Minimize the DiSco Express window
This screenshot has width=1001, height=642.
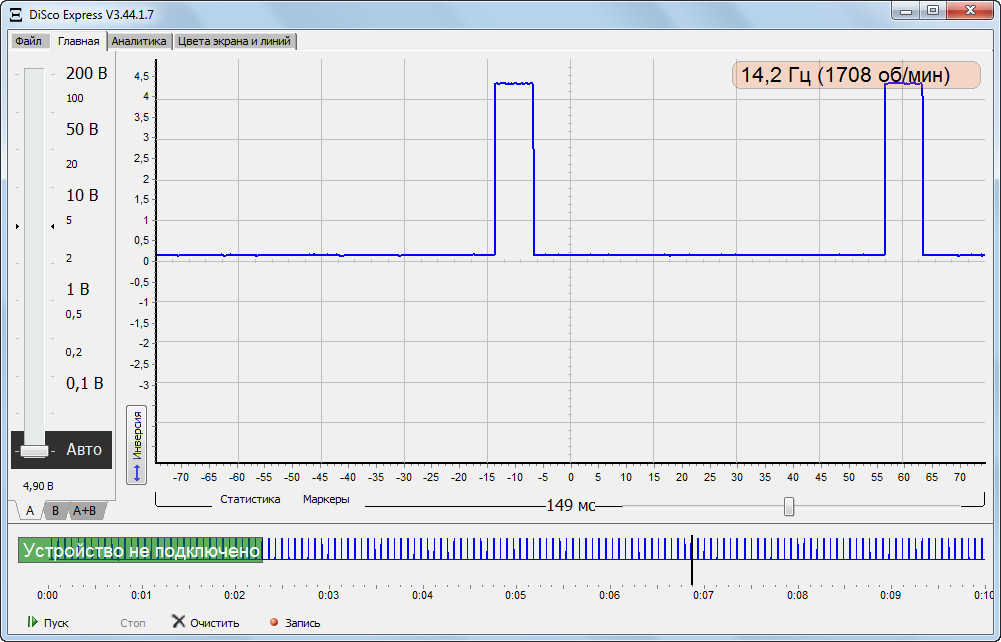click(905, 10)
